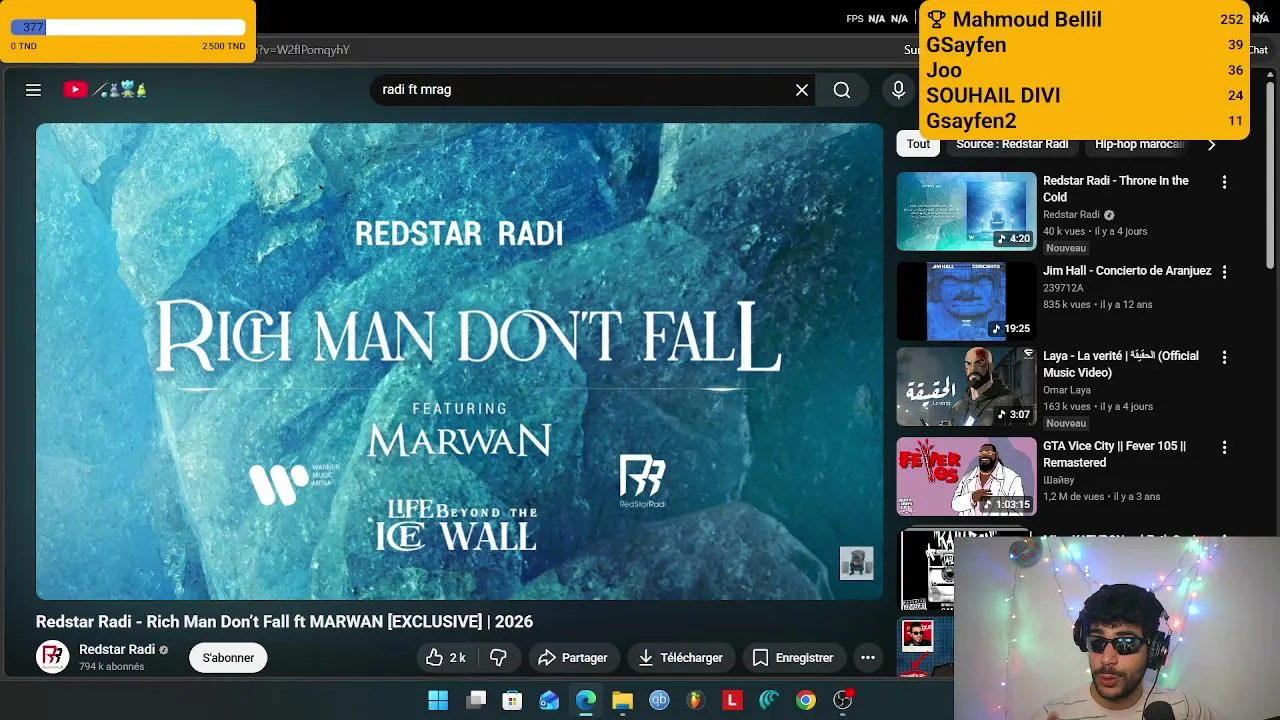Open options menu for 'GTA Vice City' video
This screenshot has width=1280, height=720.
coord(1224,448)
